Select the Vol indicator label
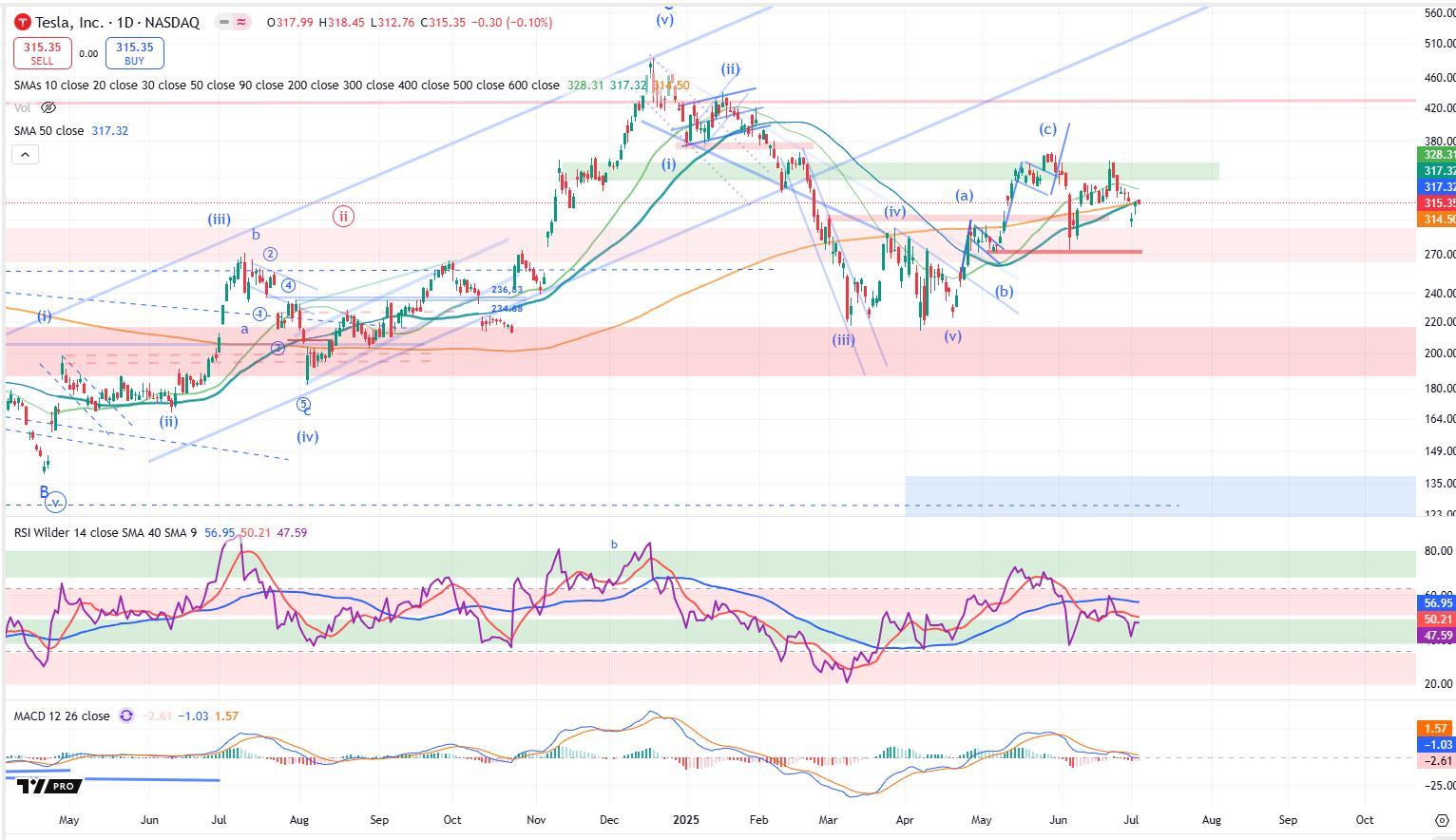The height and width of the screenshot is (840, 1456). coord(22,107)
